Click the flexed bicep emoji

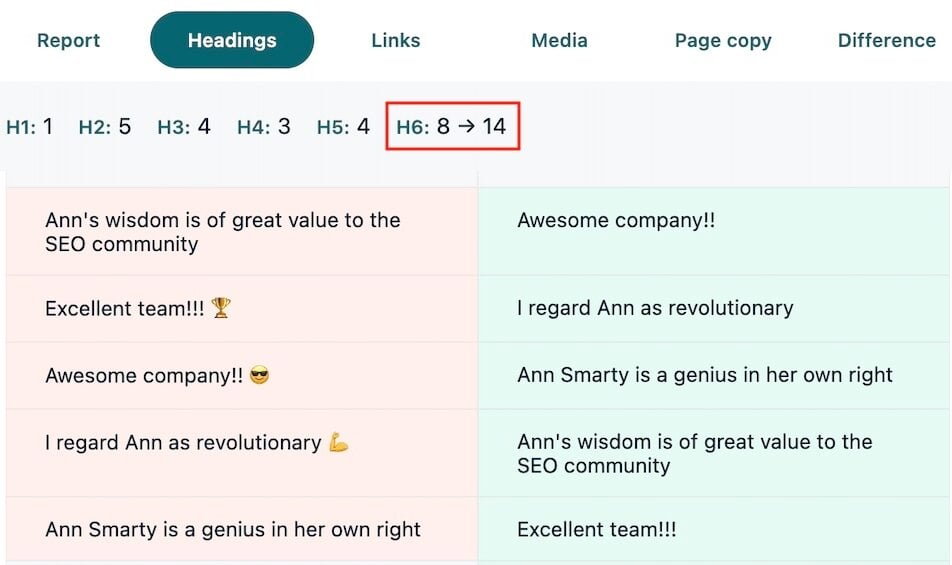[x=339, y=442]
